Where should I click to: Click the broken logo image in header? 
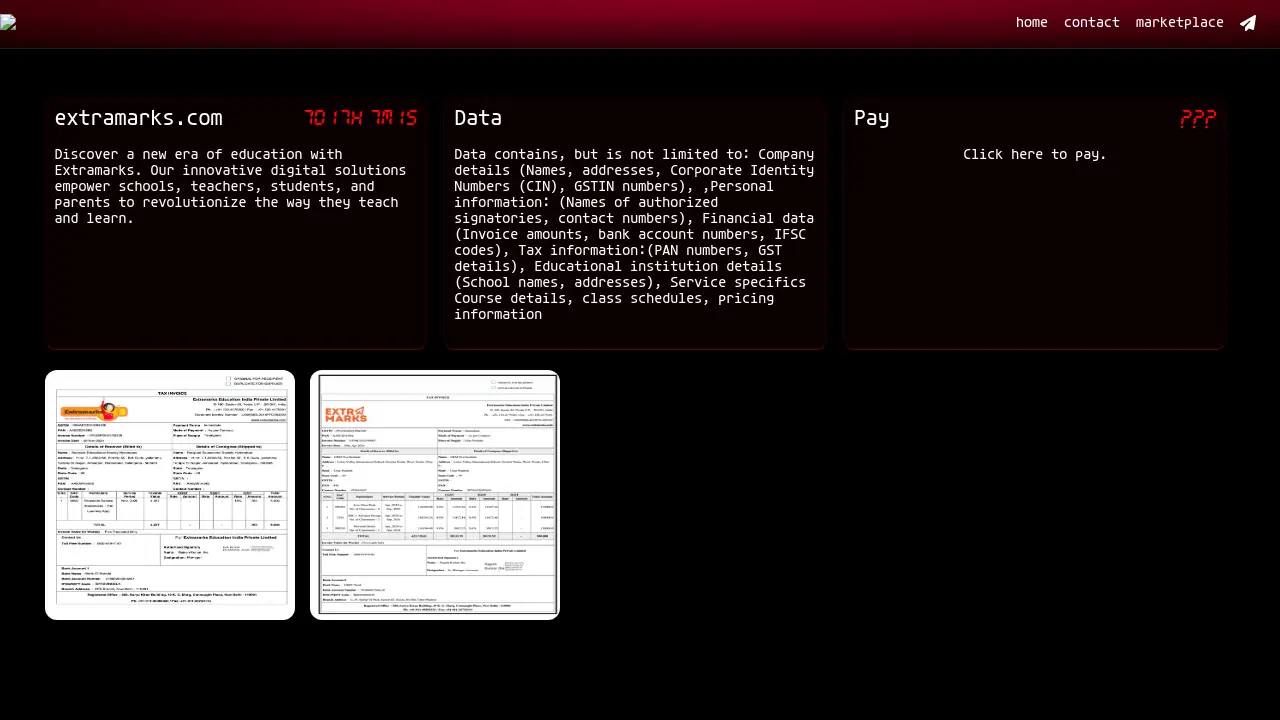(x=8, y=23)
